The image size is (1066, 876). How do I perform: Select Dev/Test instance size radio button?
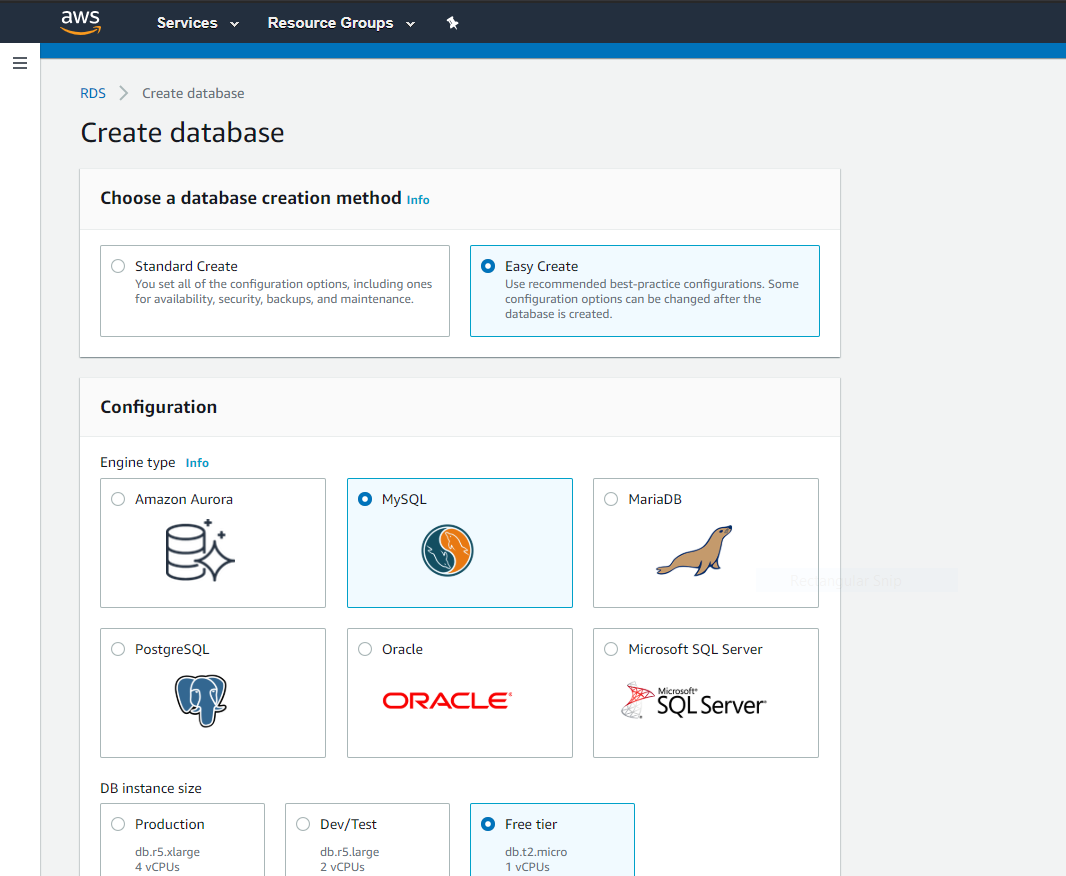[303, 824]
